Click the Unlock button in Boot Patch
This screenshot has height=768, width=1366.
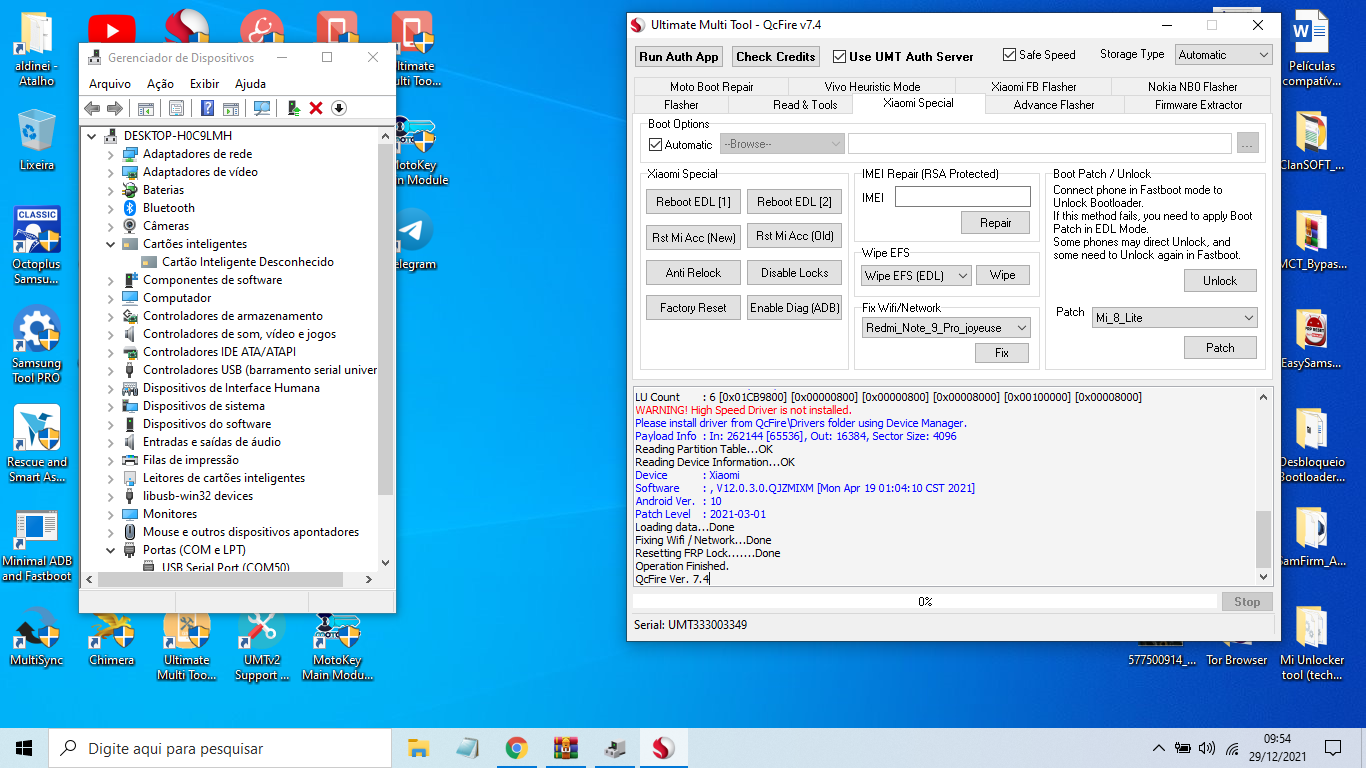click(1220, 281)
